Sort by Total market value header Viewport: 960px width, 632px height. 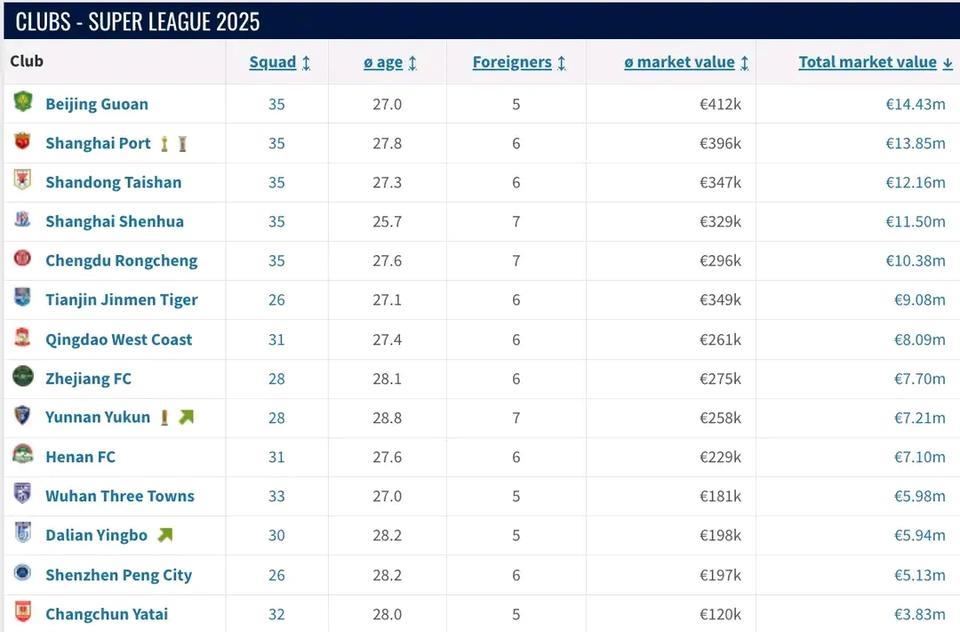pos(876,62)
